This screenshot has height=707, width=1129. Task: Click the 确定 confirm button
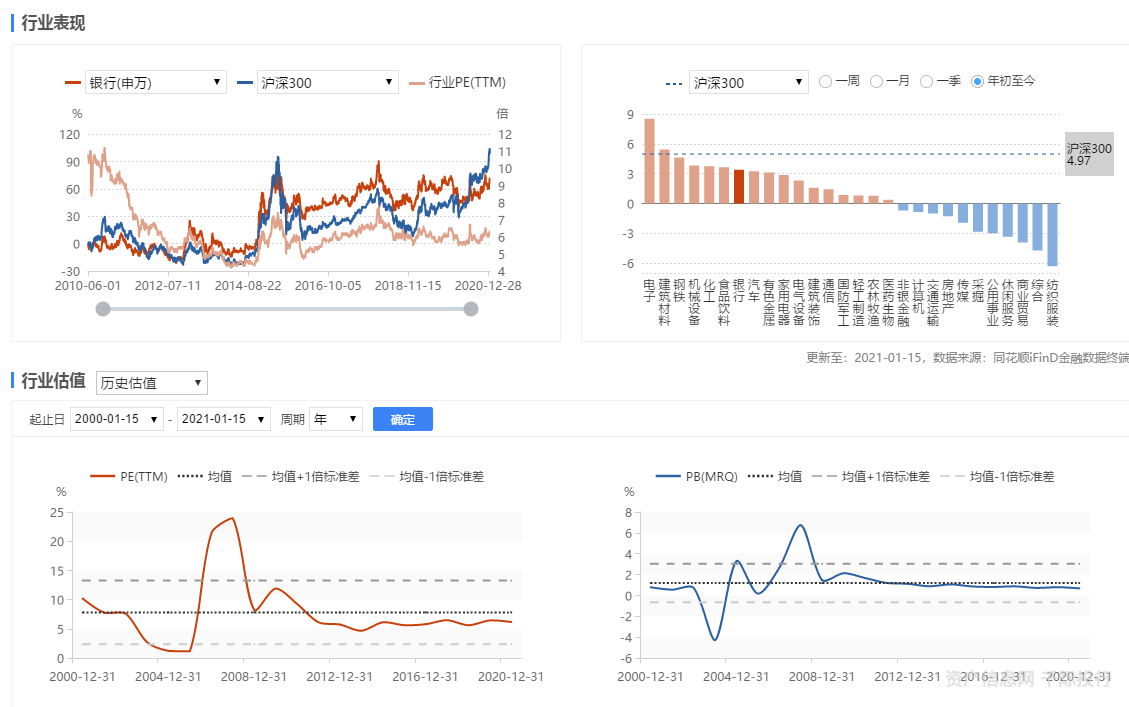tap(402, 419)
